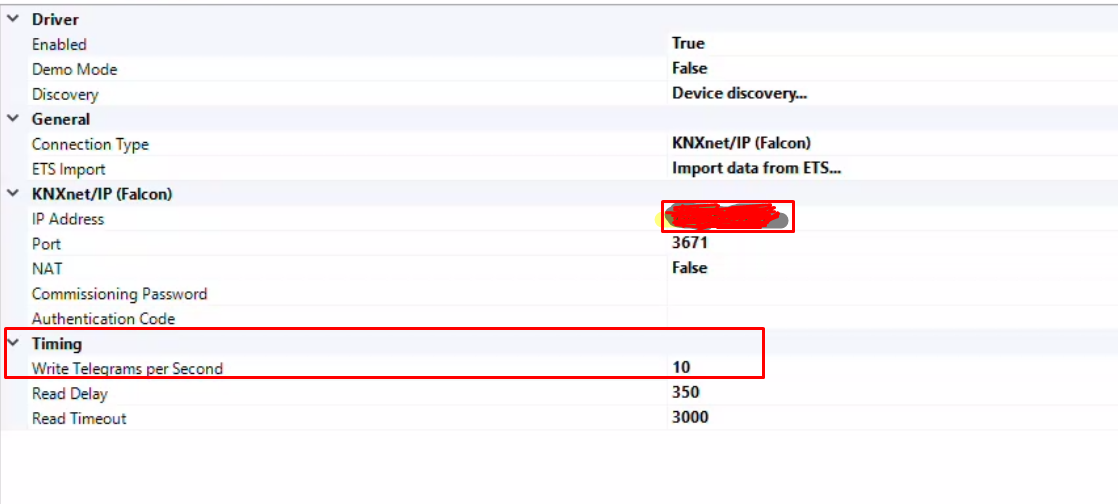
Task: Select the IP Address value field
Action: (727, 217)
